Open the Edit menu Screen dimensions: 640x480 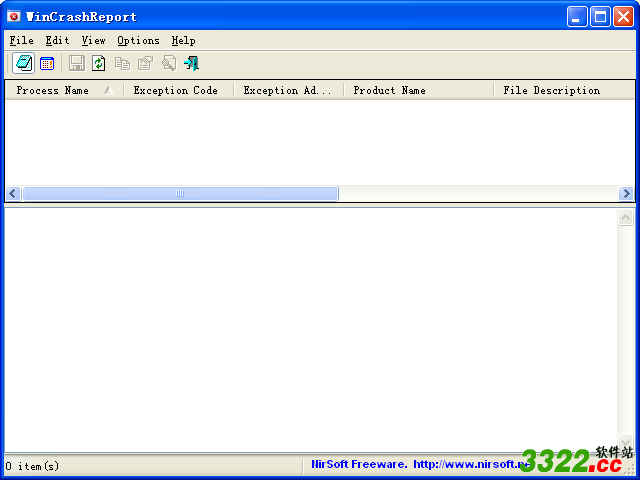[x=57, y=40]
